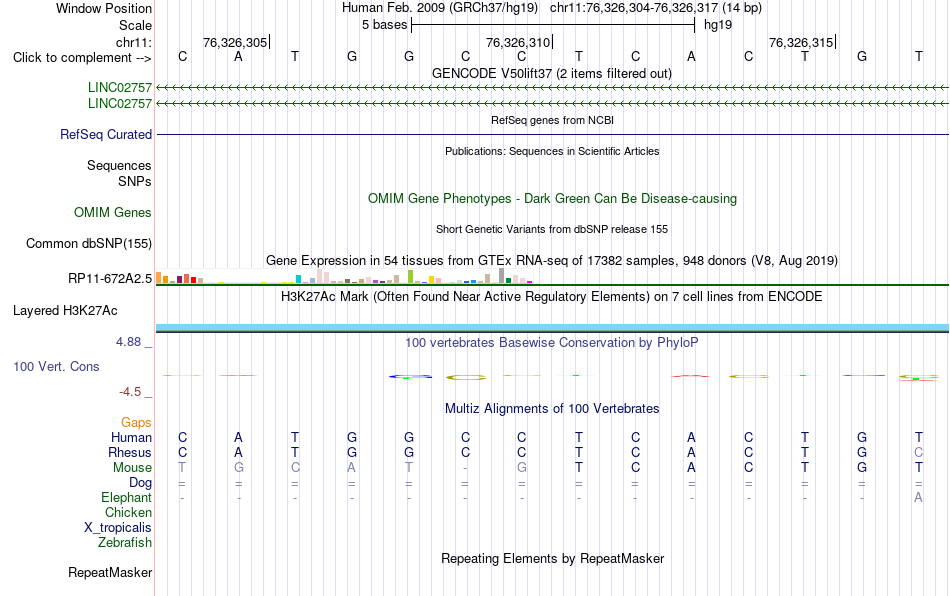Open the H3K27Ac Mark ENCODE track title
Image resolution: width=950 pixels, height=596 pixels.
pos(552,296)
